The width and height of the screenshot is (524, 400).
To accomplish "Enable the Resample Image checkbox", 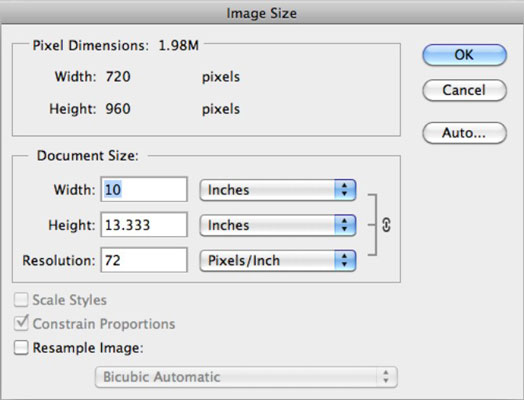I will 21,348.
